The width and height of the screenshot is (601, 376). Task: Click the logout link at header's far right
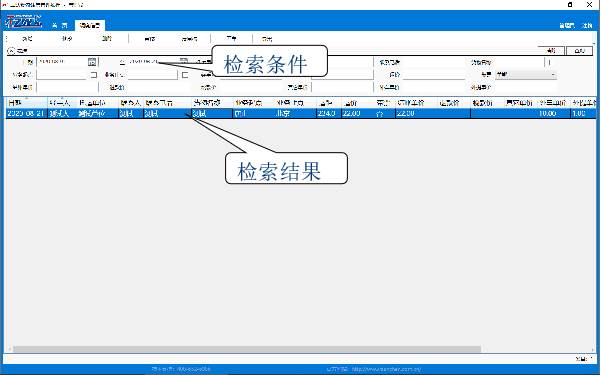[x=587, y=26]
